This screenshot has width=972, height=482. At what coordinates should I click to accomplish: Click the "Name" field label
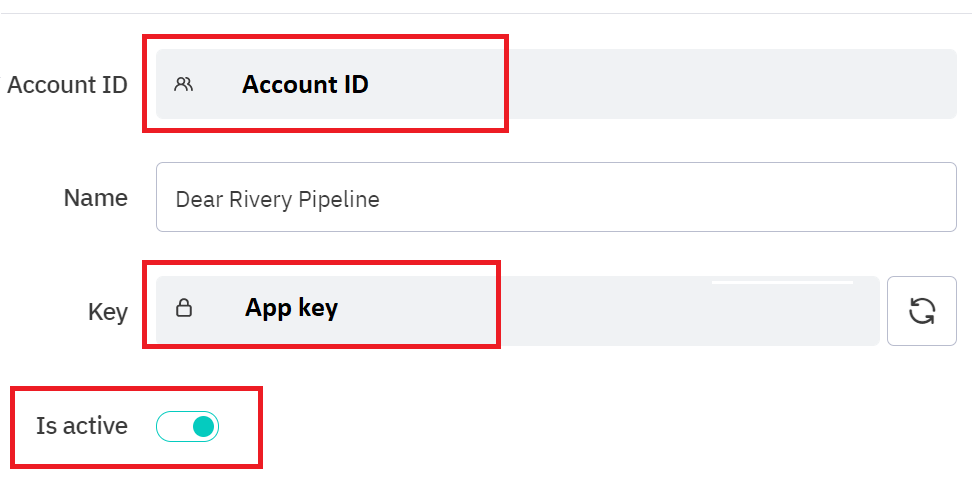pyautogui.click(x=95, y=198)
